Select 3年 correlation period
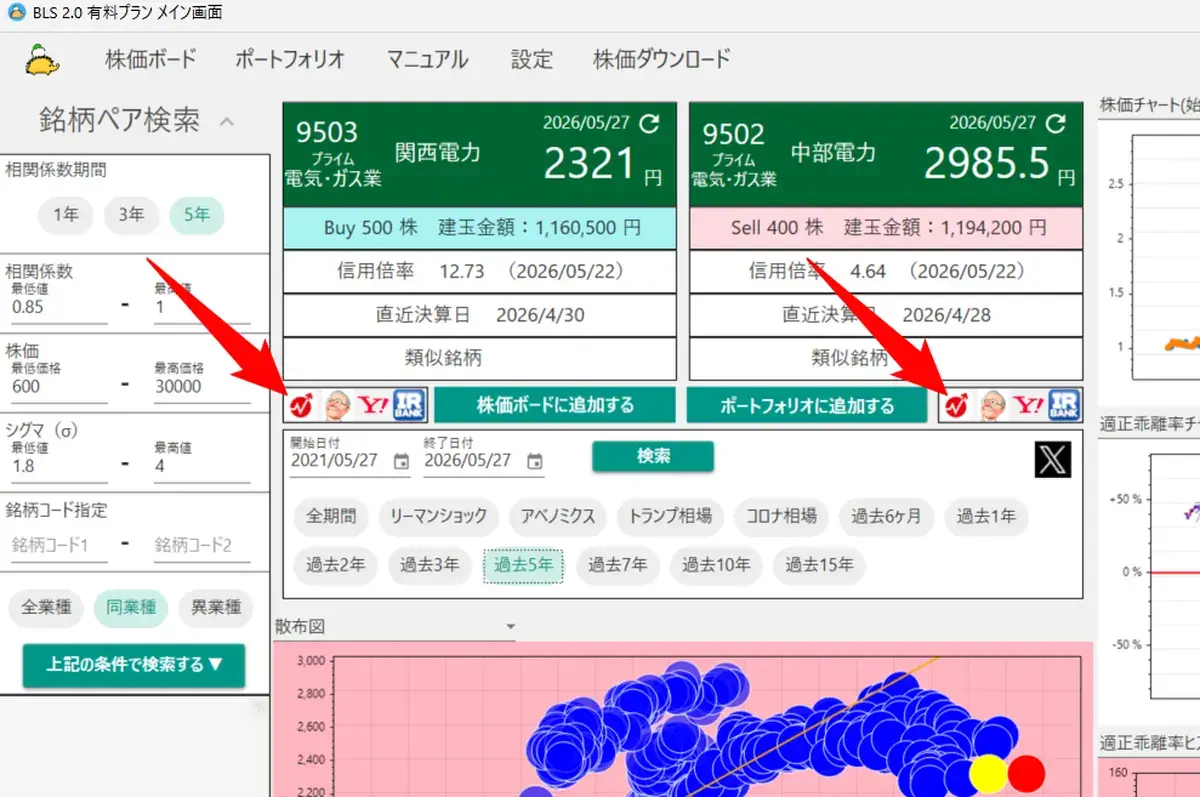Image resolution: width=1200 pixels, height=797 pixels. click(x=131, y=214)
